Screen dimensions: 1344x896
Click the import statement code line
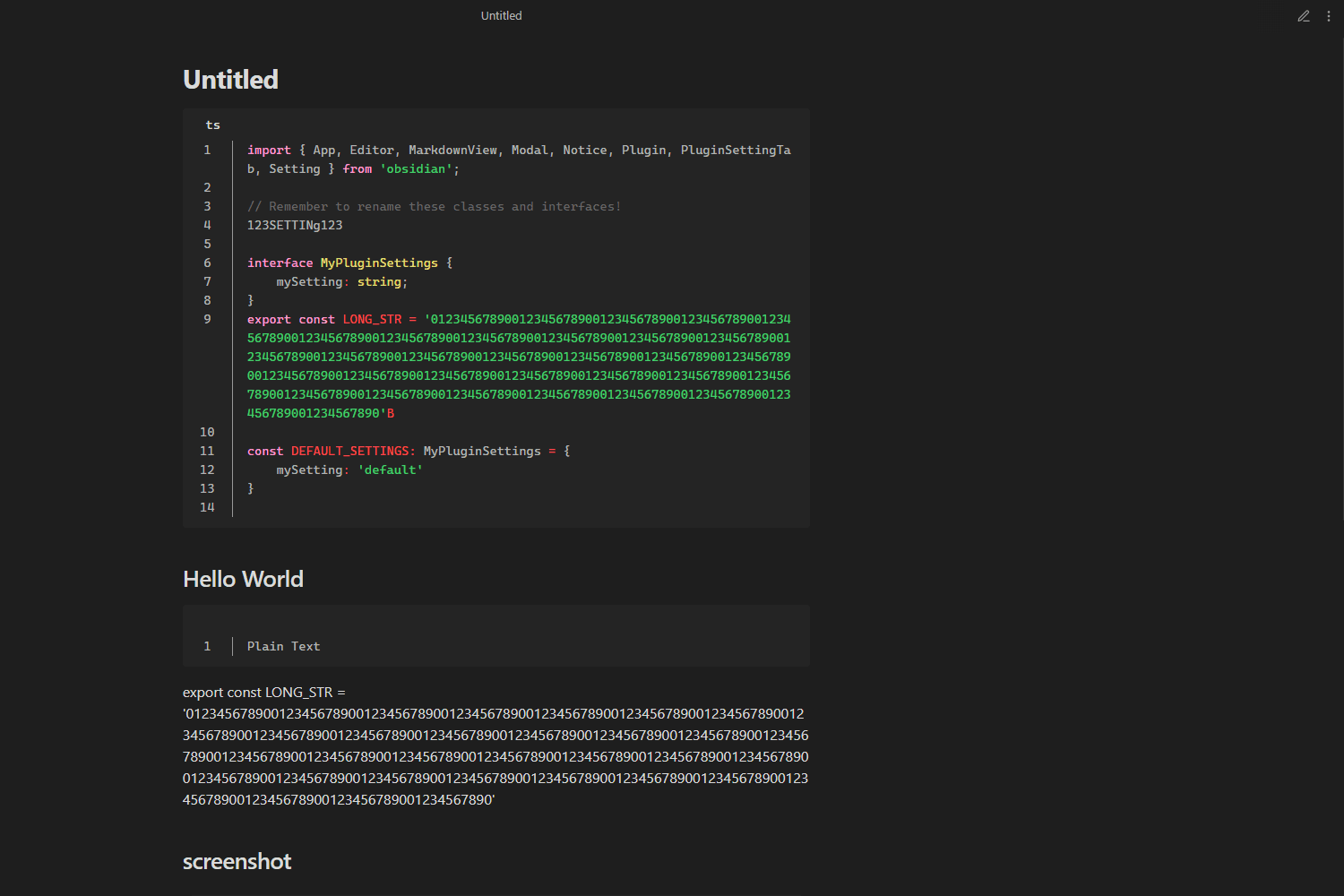(519, 159)
